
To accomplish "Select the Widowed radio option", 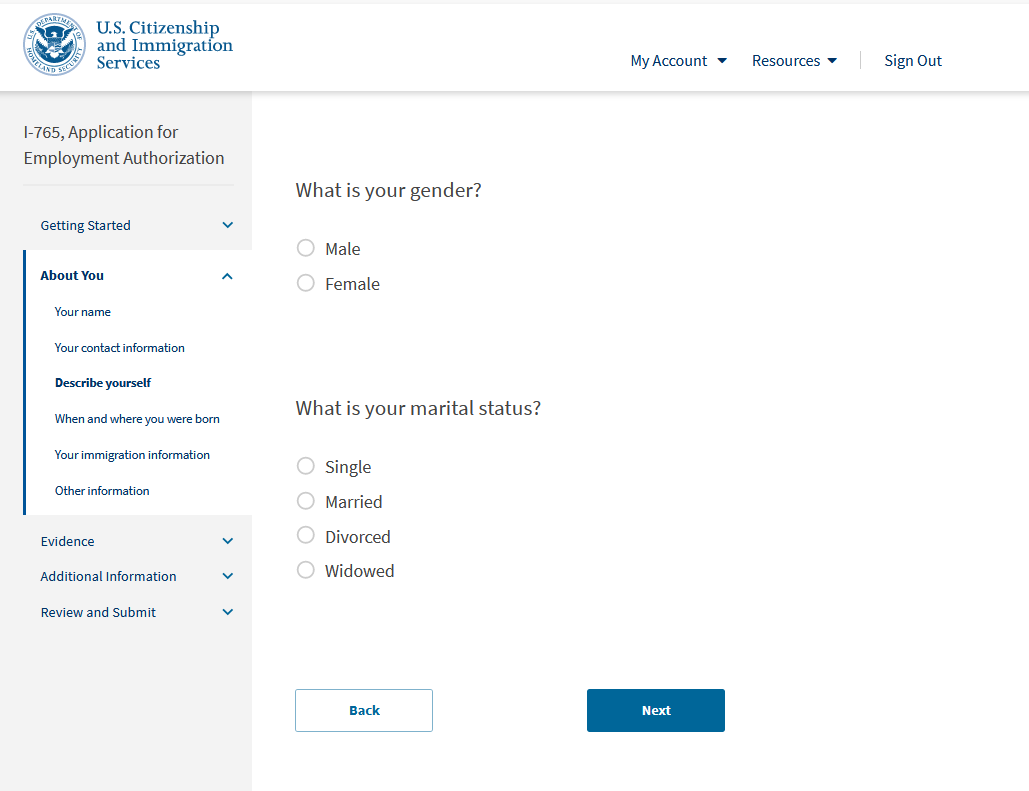I will click(x=306, y=570).
